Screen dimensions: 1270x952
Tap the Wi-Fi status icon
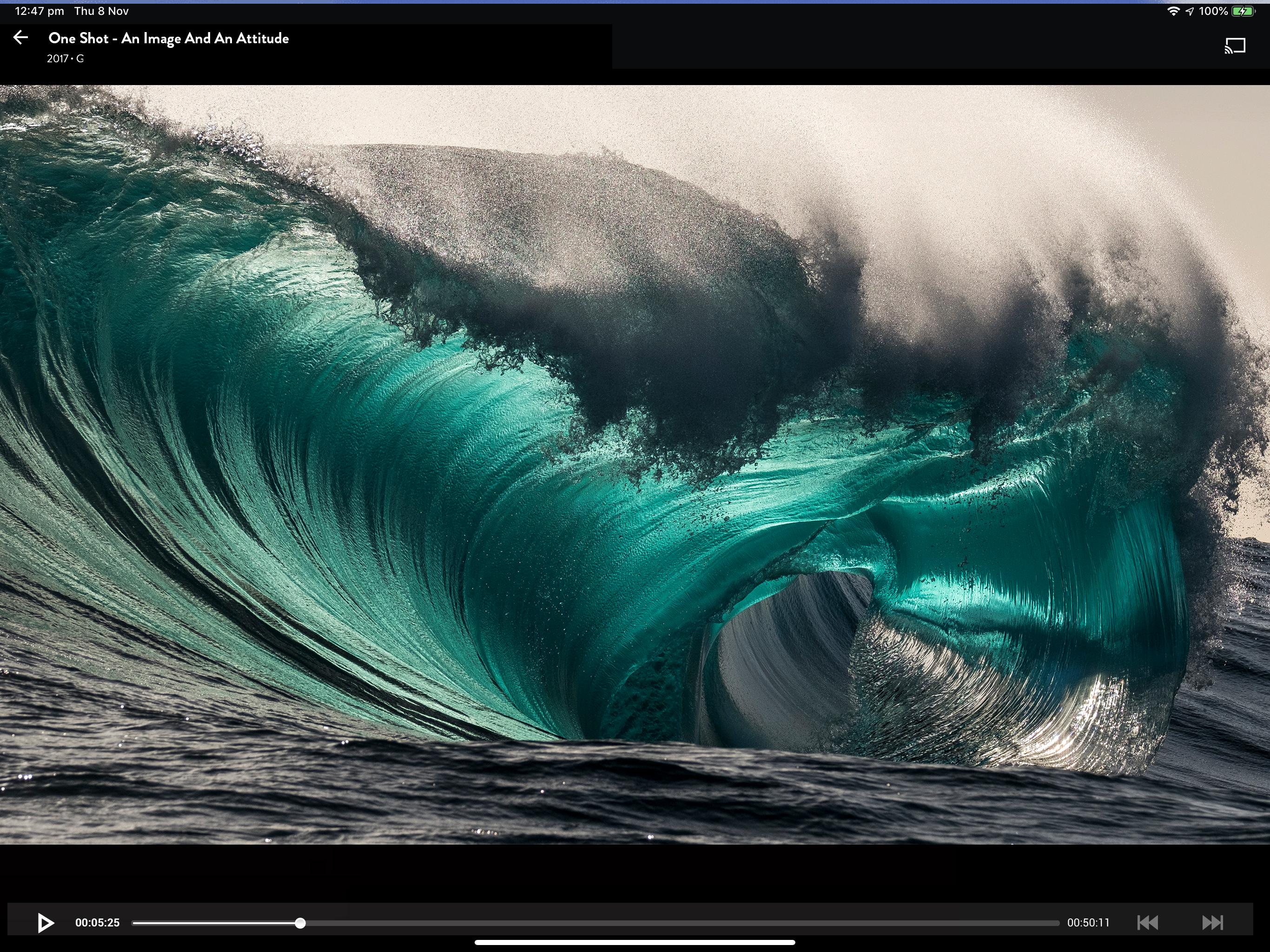[x=1173, y=11]
